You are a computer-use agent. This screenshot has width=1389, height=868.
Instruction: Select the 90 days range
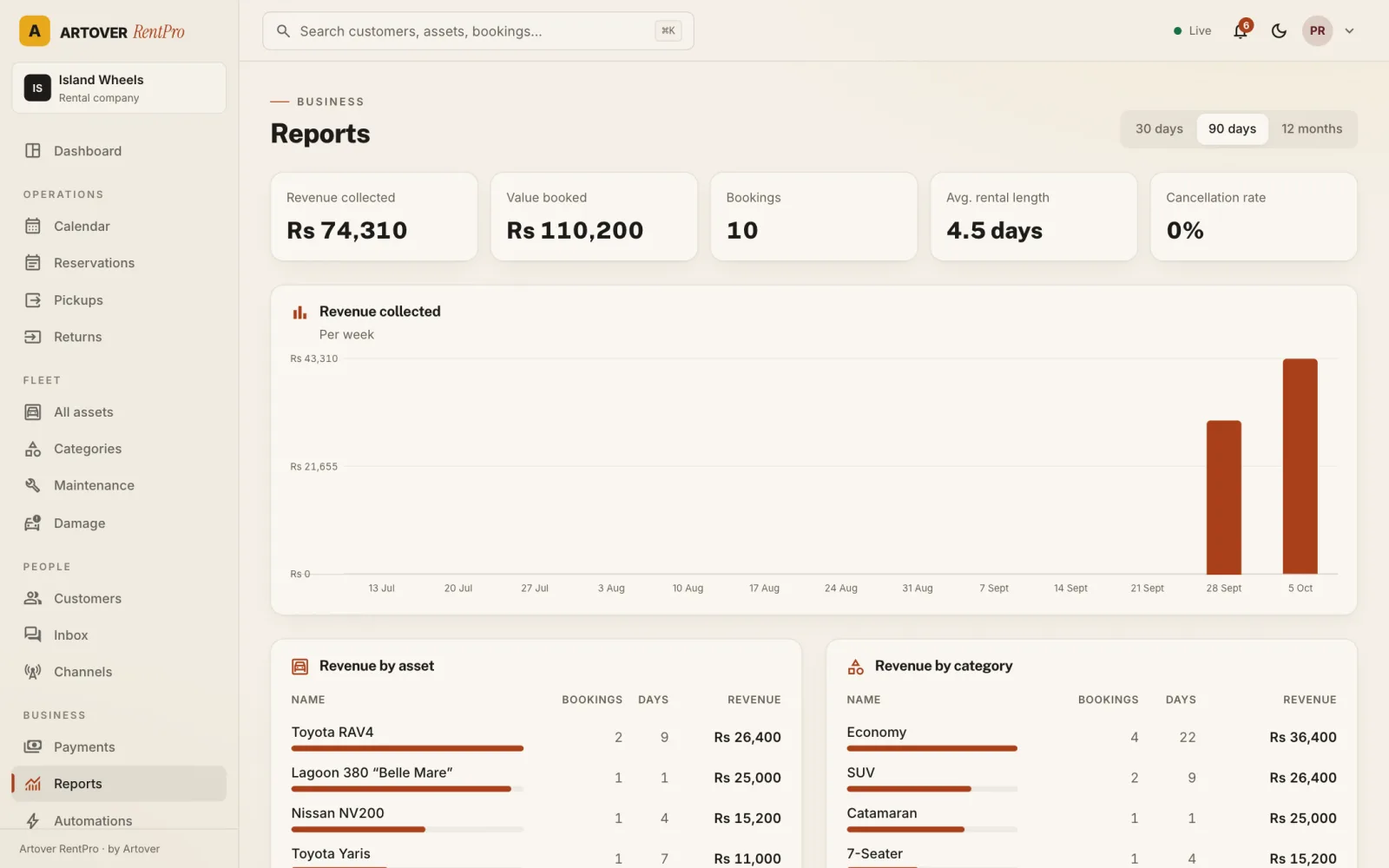coord(1232,128)
